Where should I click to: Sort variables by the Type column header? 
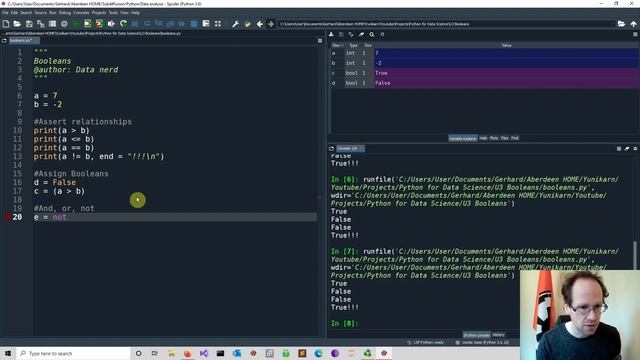click(353, 45)
